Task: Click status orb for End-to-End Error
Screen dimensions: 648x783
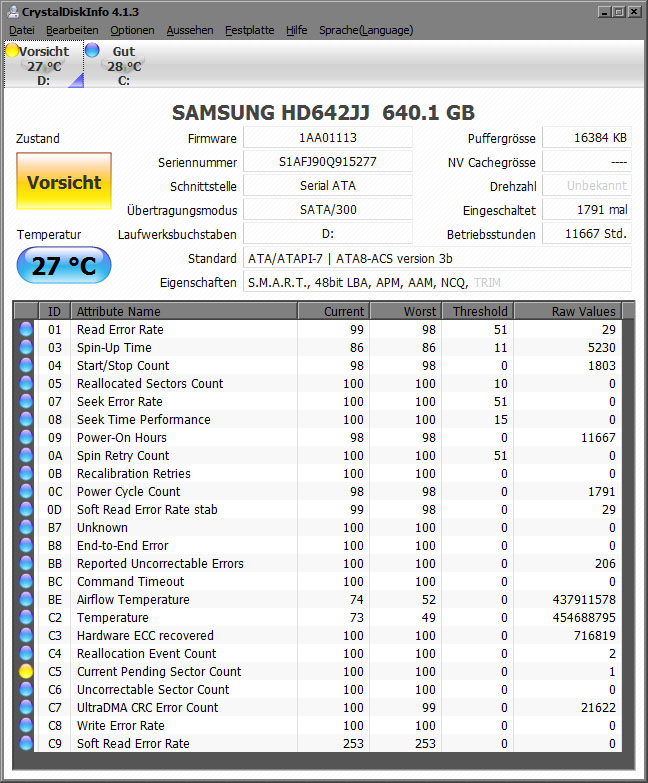Action: 25,545
